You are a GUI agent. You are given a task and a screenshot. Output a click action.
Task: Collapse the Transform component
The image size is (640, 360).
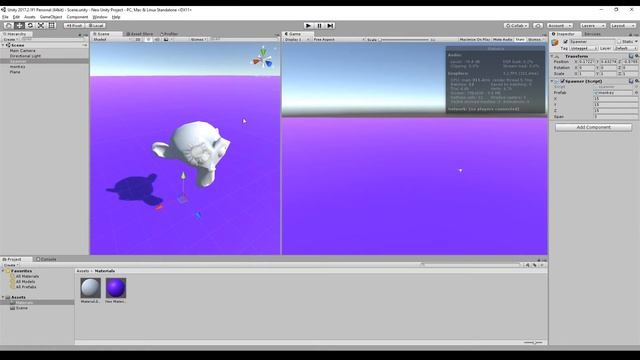[552, 56]
